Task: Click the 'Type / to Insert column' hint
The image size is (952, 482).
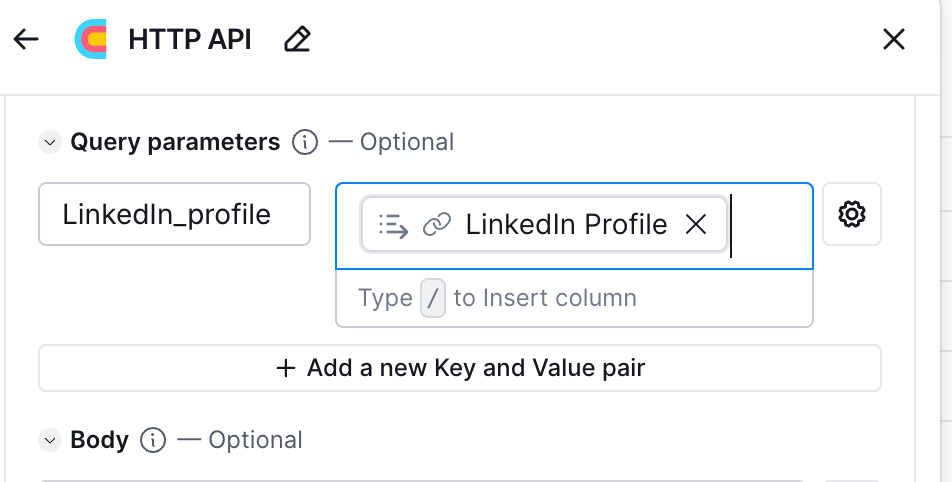Action: pos(545,298)
